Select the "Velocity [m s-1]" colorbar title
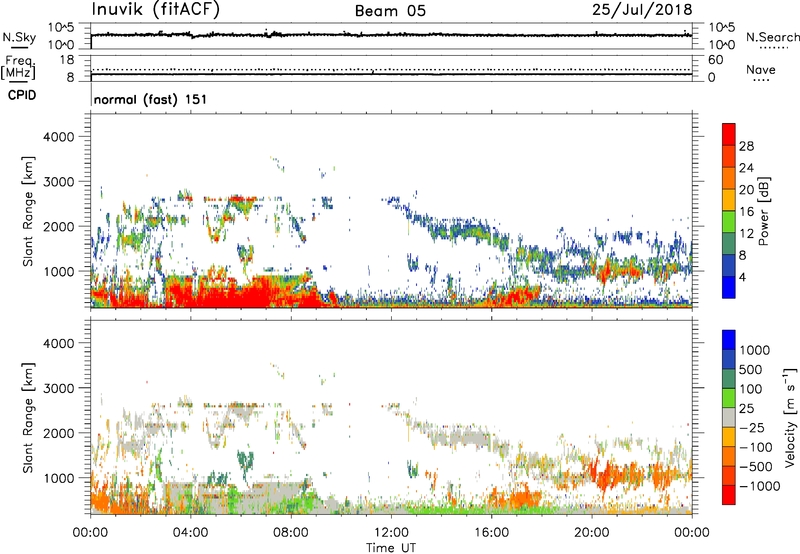Image resolution: width=800 pixels, height=554 pixels. (x=790, y=417)
